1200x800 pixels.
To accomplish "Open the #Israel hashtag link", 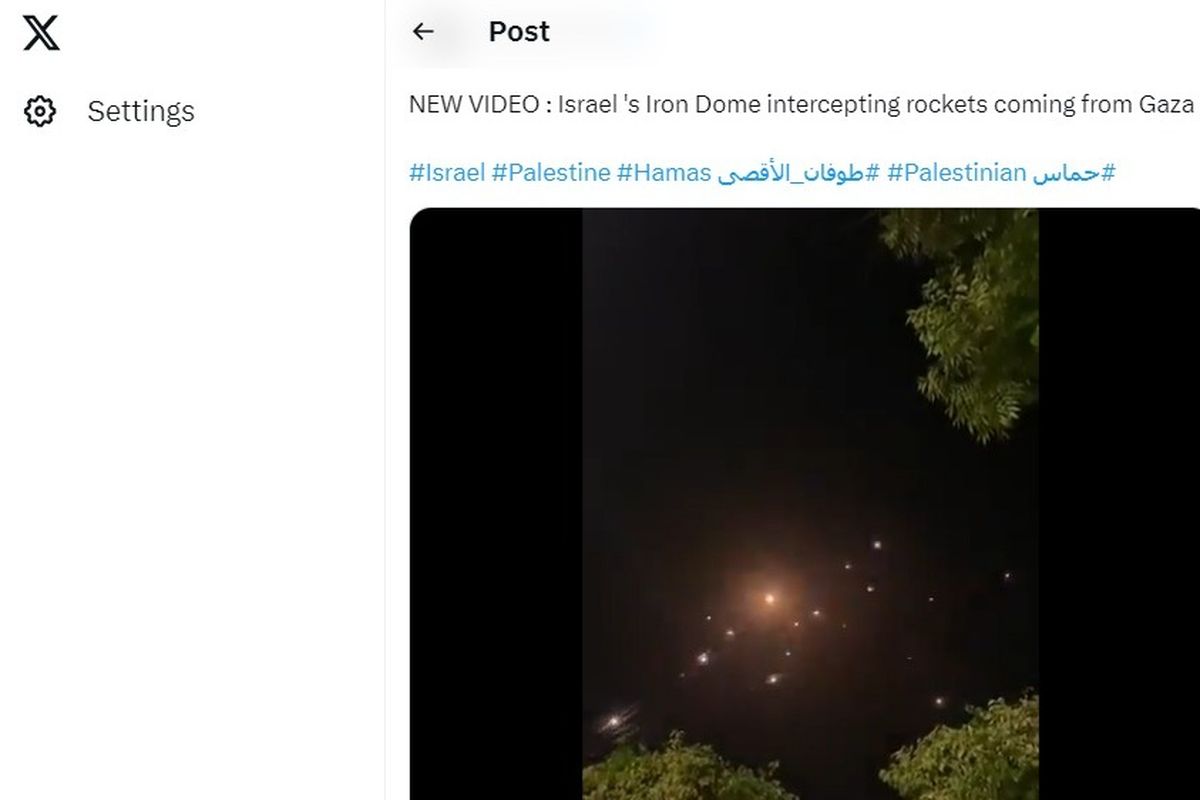I will 447,173.
